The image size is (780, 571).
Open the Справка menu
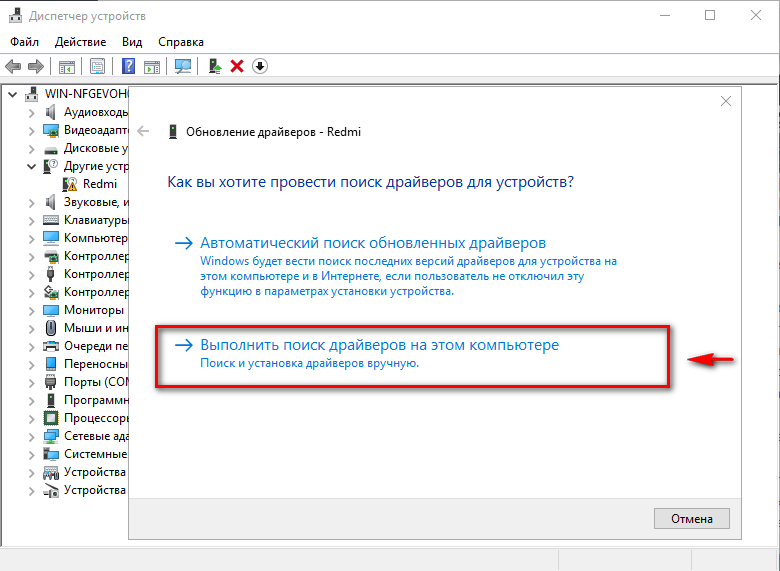(180, 42)
